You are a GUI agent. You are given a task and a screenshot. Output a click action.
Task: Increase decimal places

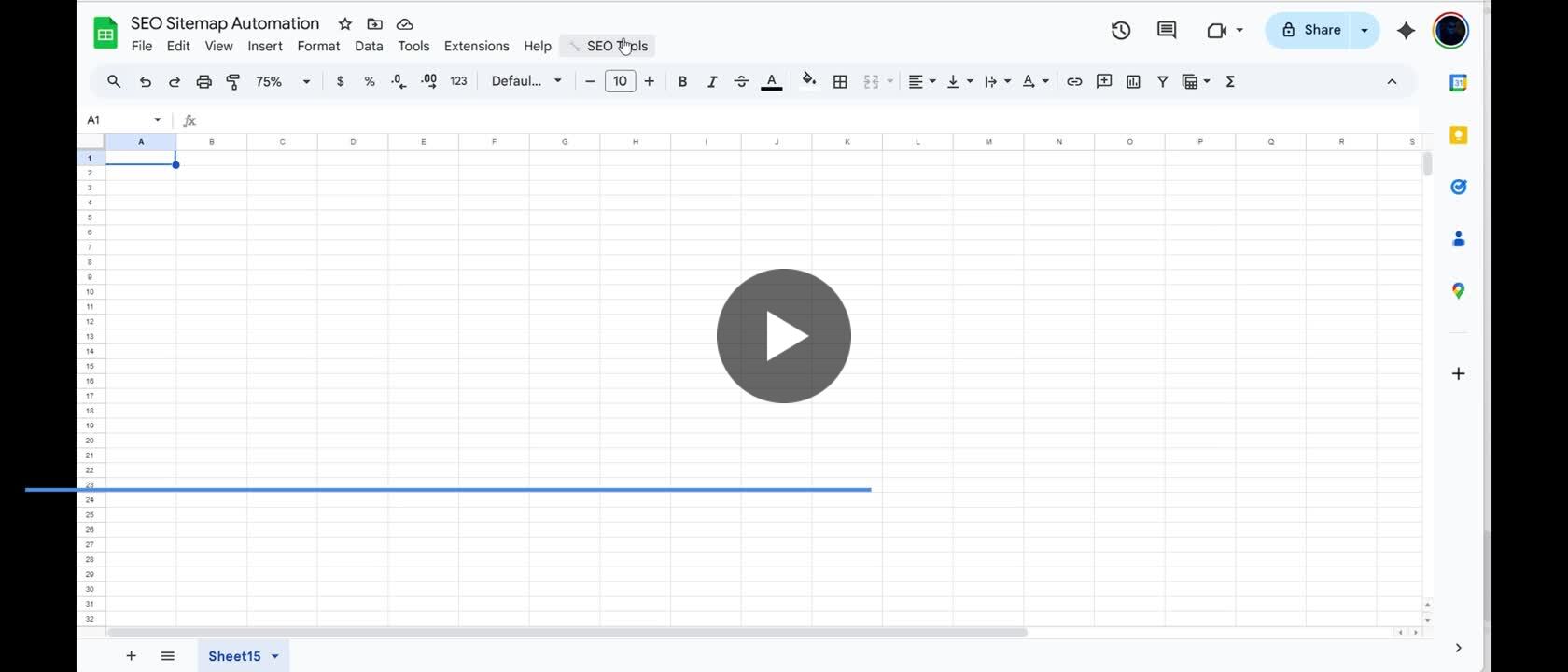[429, 81]
